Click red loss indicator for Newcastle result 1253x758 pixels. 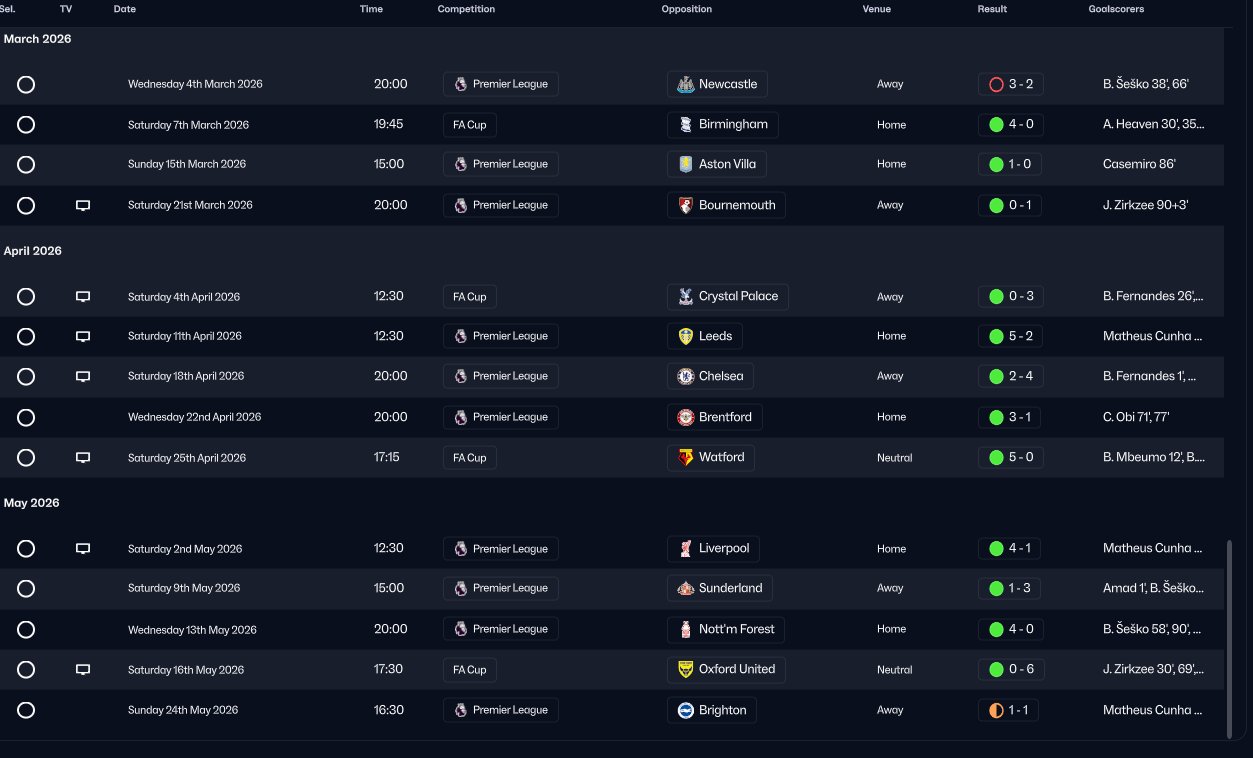tap(996, 84)
